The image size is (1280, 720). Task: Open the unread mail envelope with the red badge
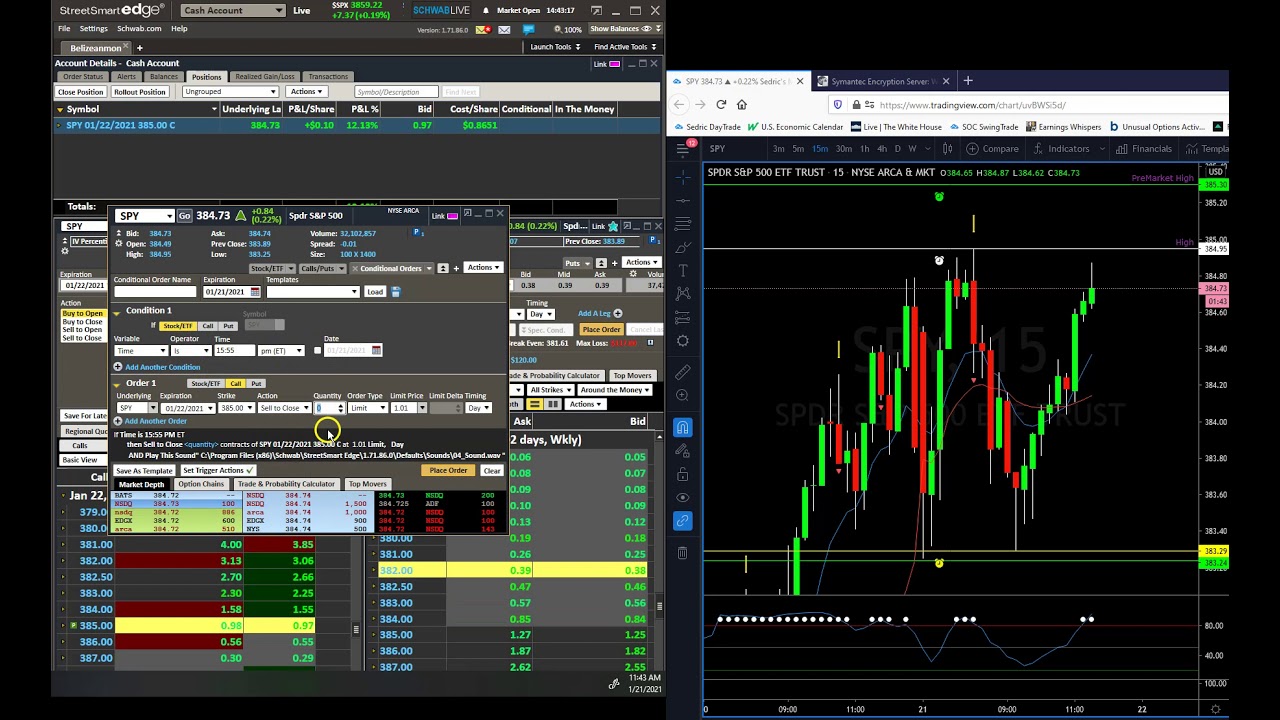pos(483,29)
